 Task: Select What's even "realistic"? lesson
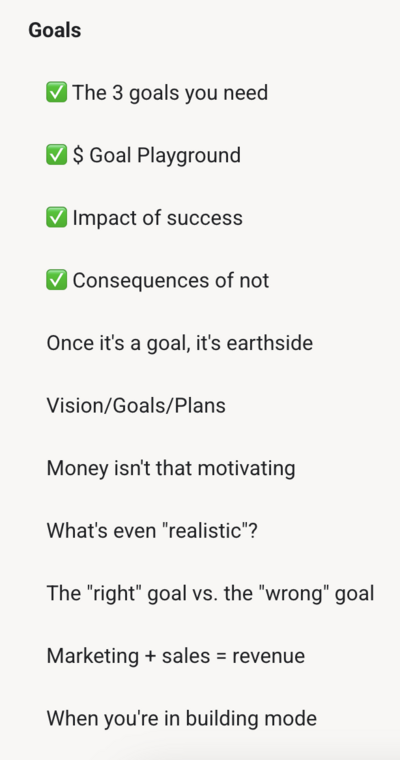point(152,531)
